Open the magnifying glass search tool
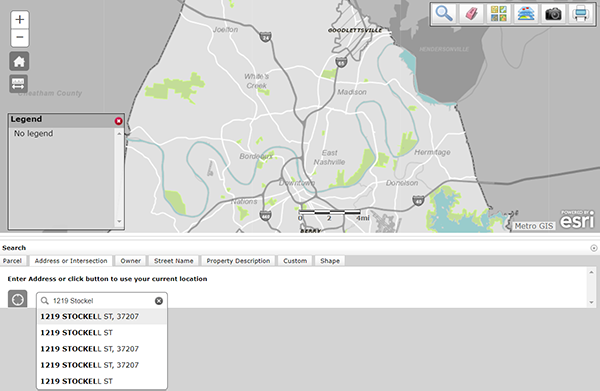The image size is (600, 391). pyautogui.click(x=444, y=14)
